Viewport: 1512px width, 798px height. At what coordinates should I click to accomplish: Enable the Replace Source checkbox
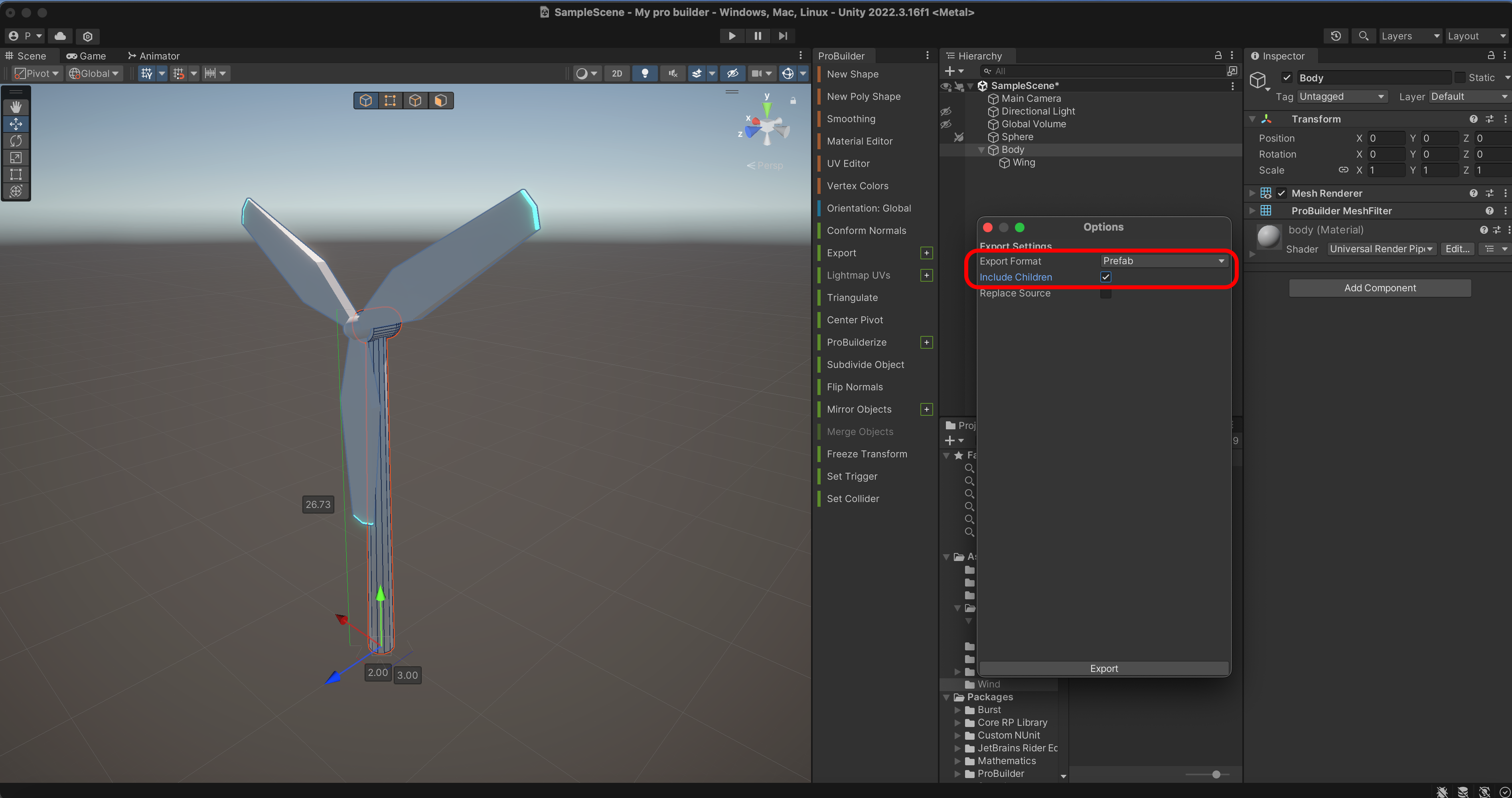[1106, 294]
